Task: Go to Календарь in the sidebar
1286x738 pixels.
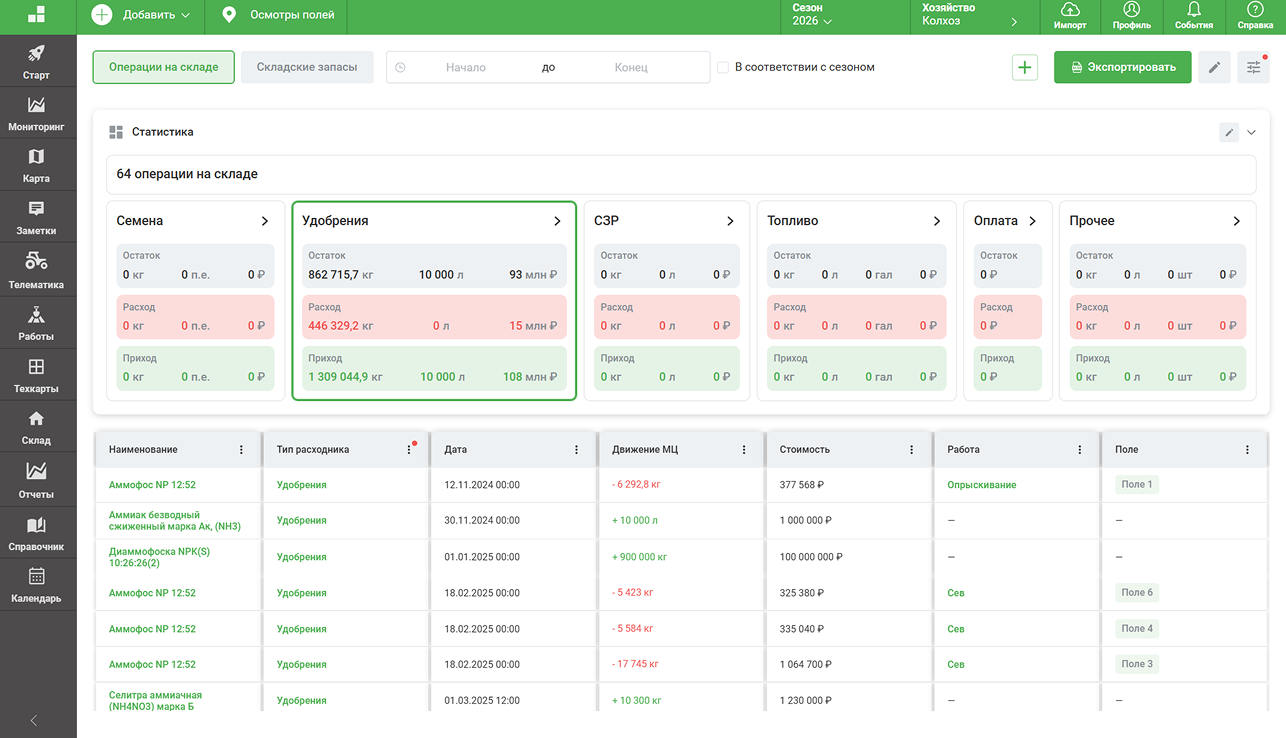Action: pos(36,586)
